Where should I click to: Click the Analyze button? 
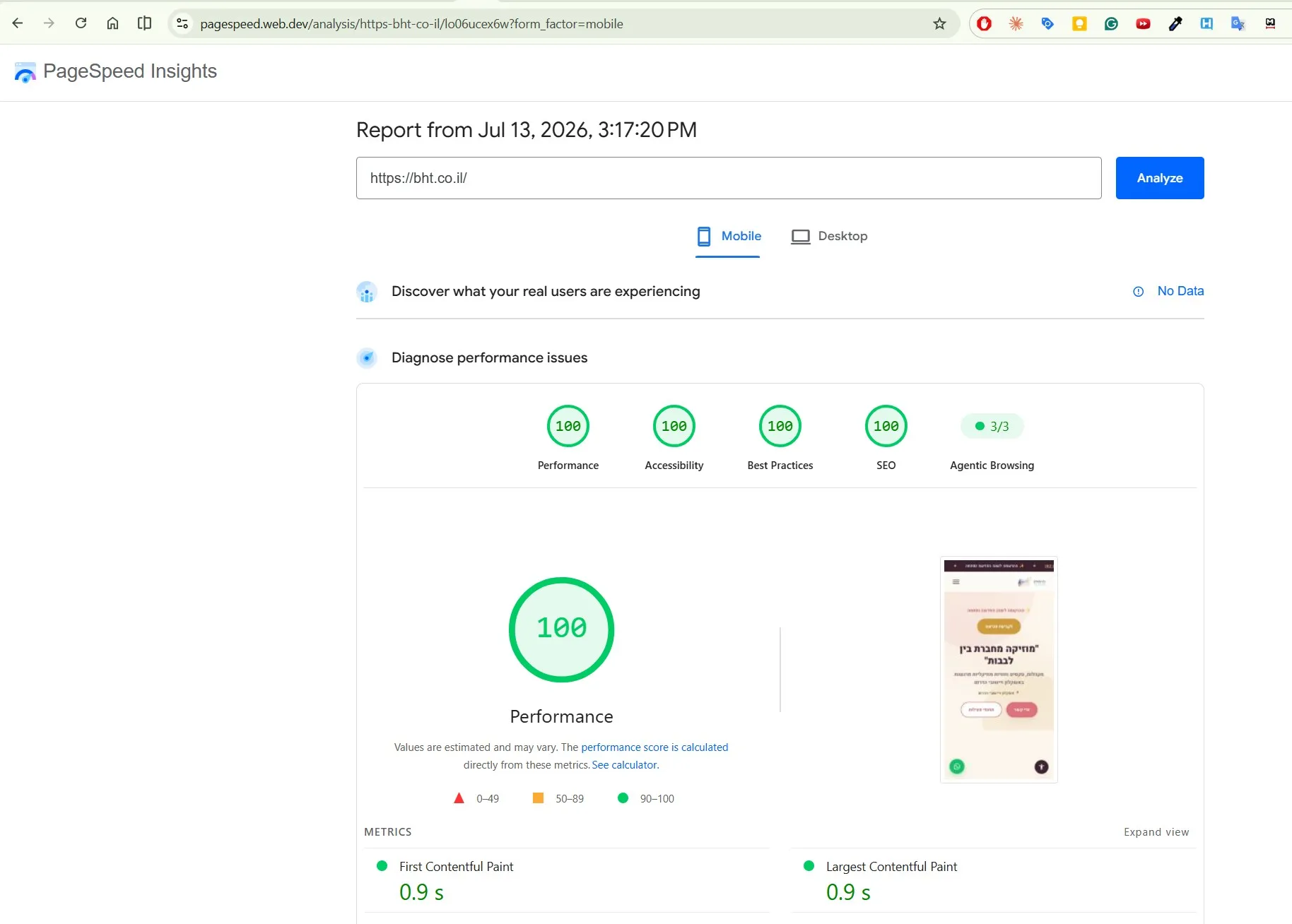(x=1160, y=178)
